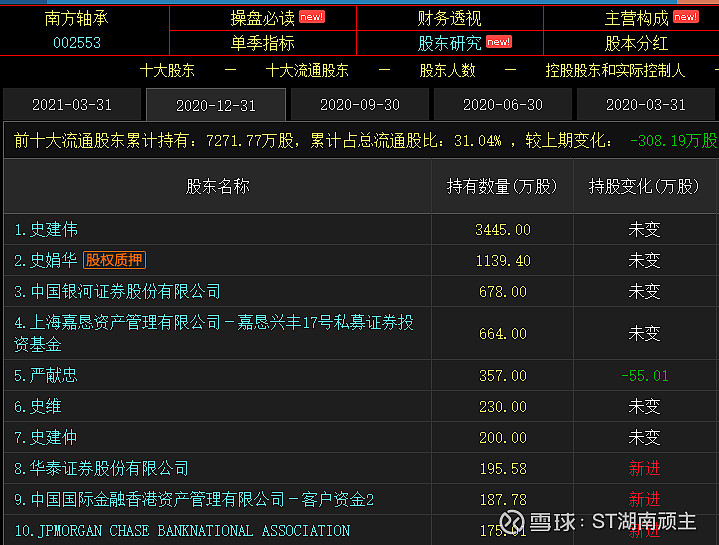Jump to 十大流通股东 subsection
Image resolution: width=719 pixels, height=545 pixels.
[x=307, y=70]
